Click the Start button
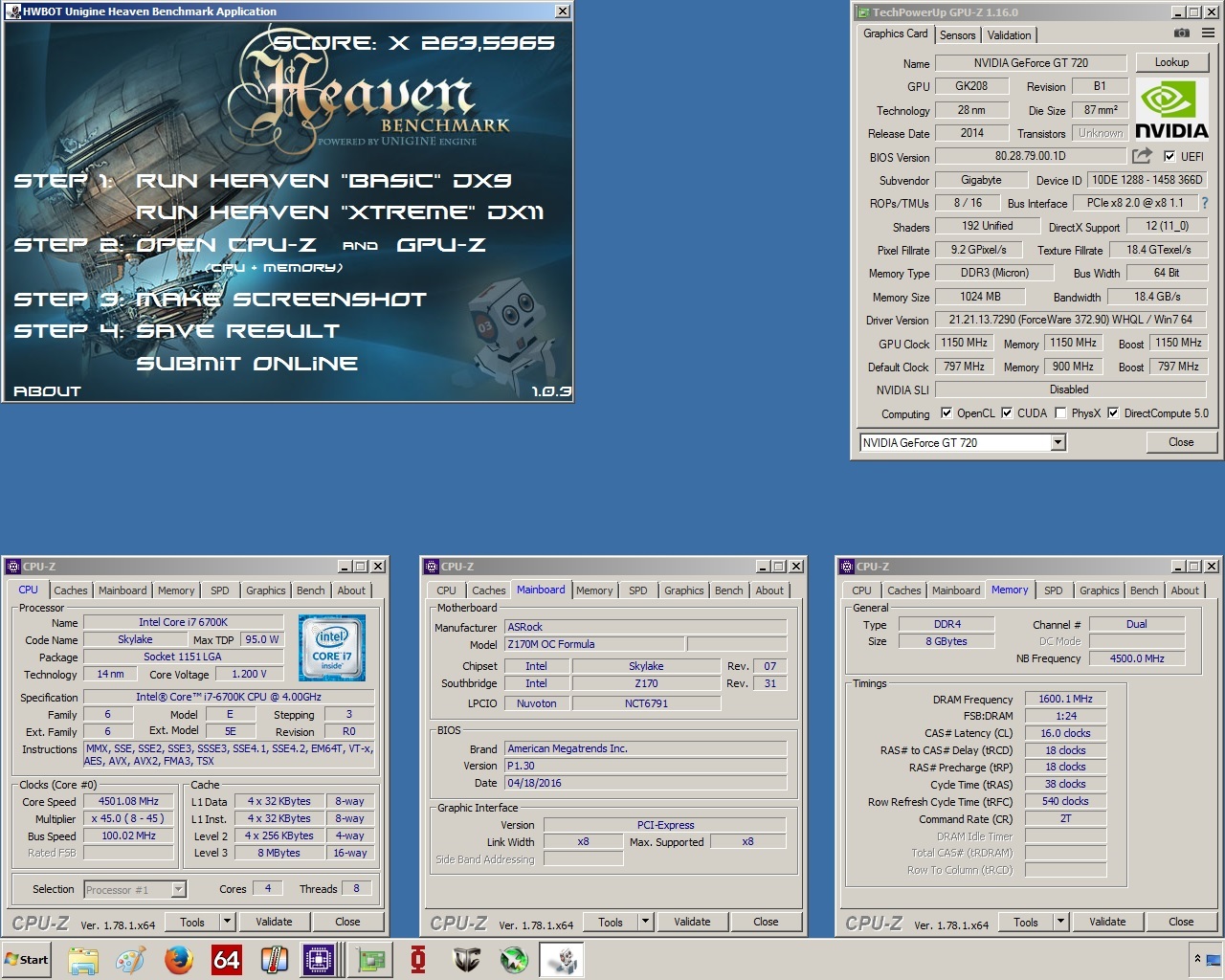This screenshot has height=980, width=1225. (x=27, y=960)
